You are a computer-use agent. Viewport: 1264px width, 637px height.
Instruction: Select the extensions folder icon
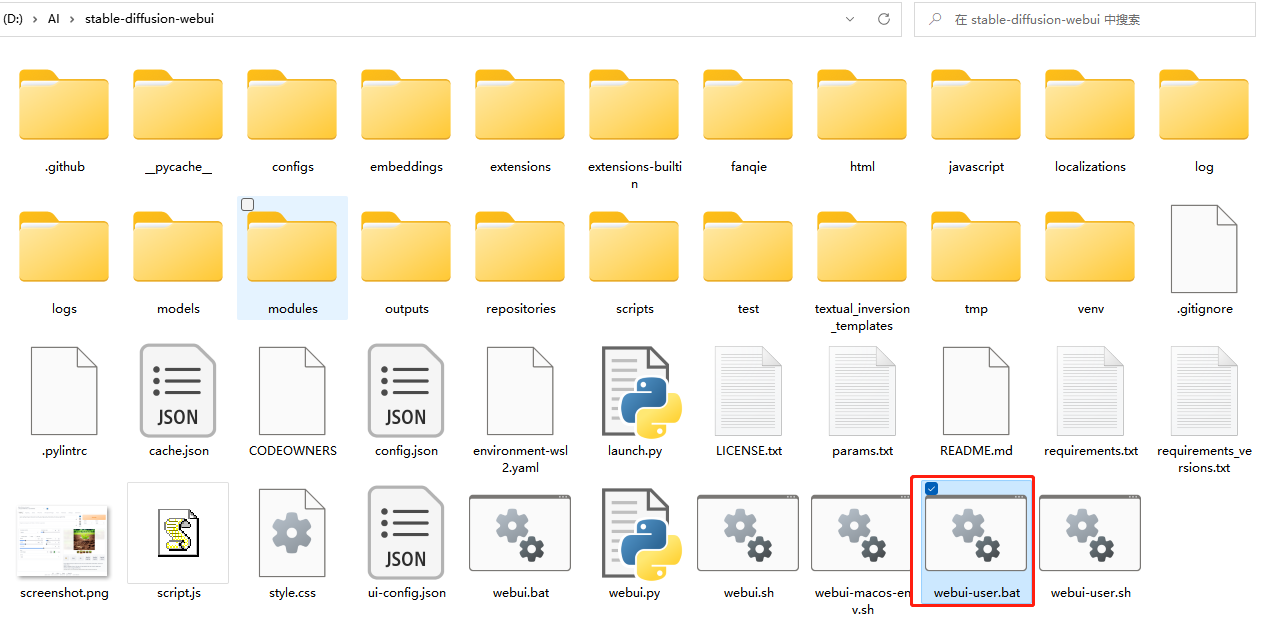[520, 107]
